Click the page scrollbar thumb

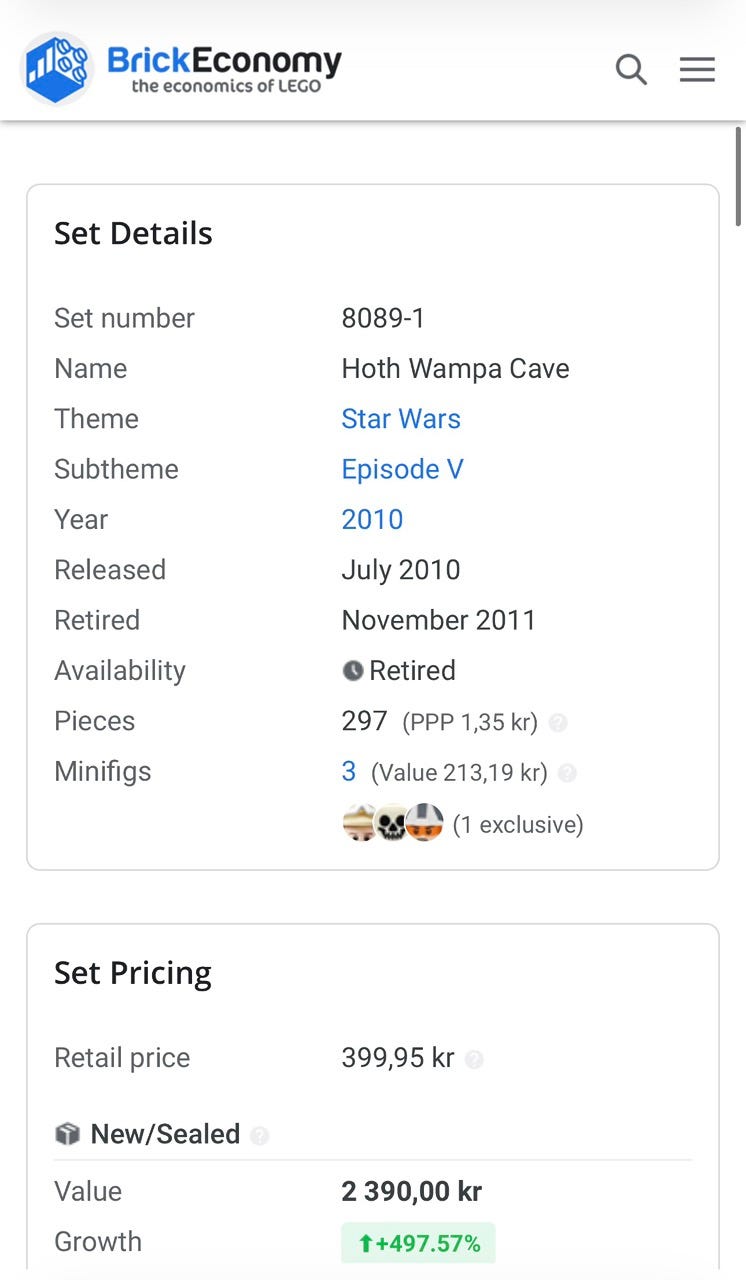click(739, 175)
